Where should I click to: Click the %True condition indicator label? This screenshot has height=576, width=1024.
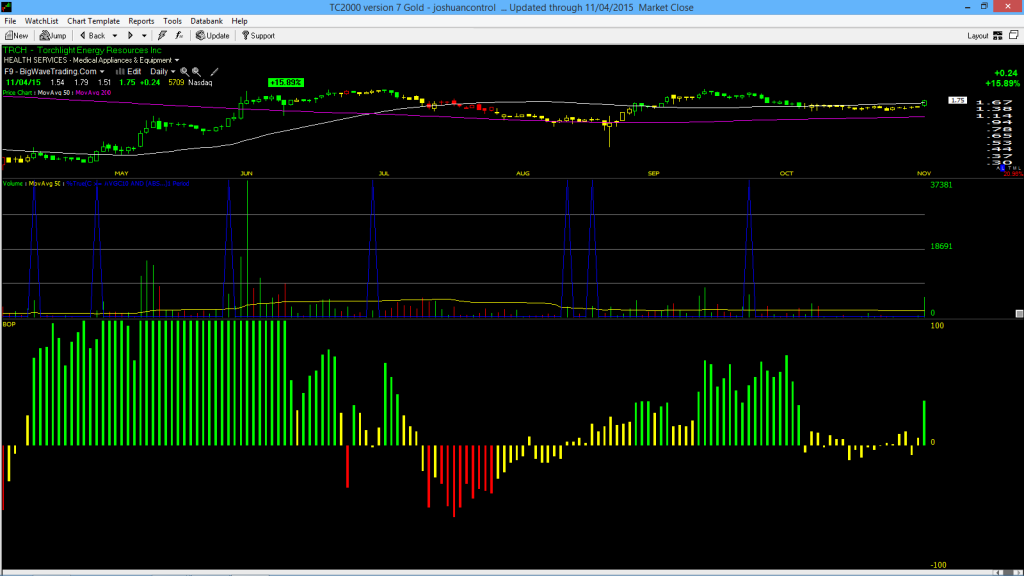click(127, 184)
